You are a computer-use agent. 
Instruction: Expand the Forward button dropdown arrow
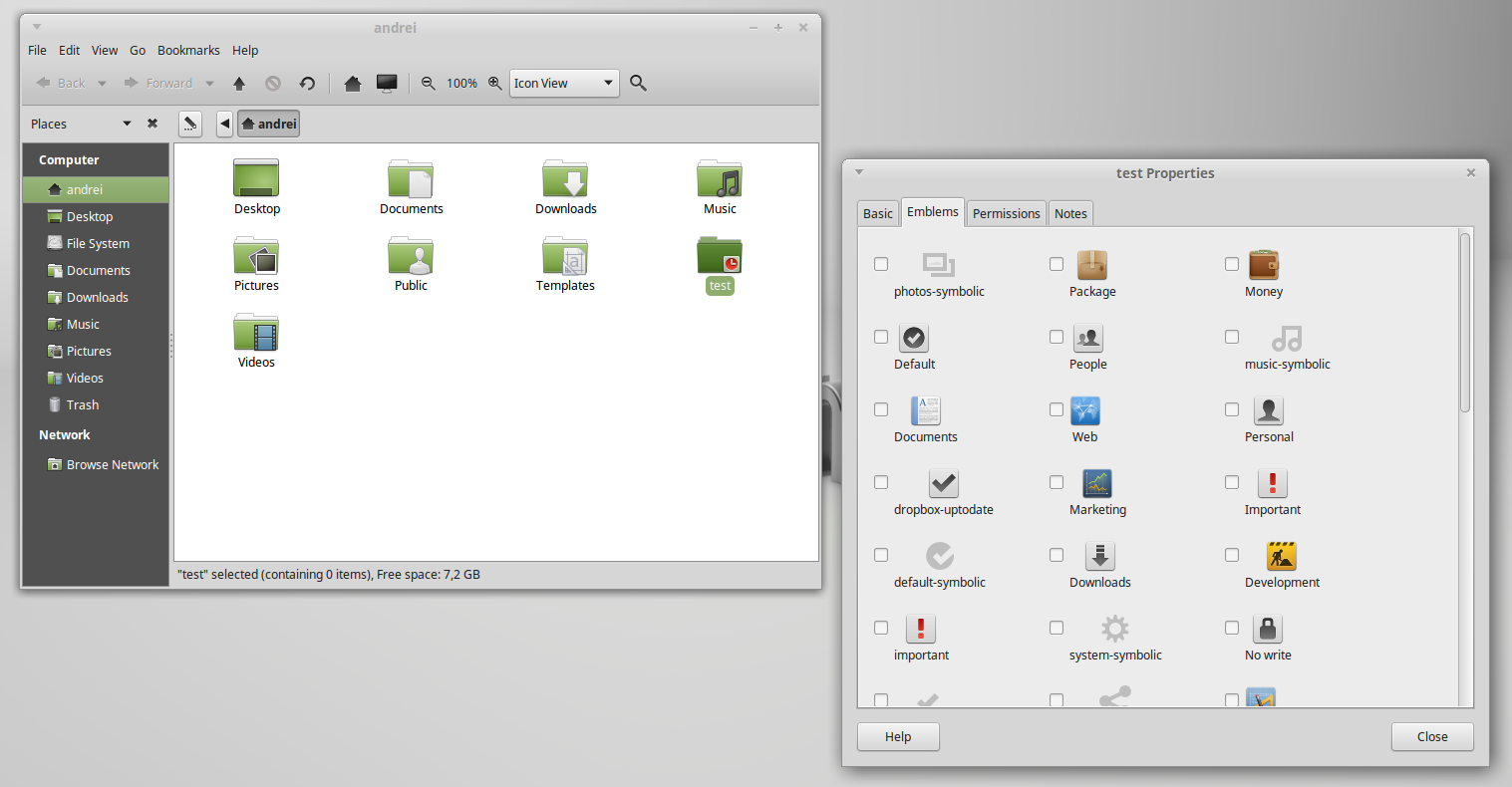209,83
